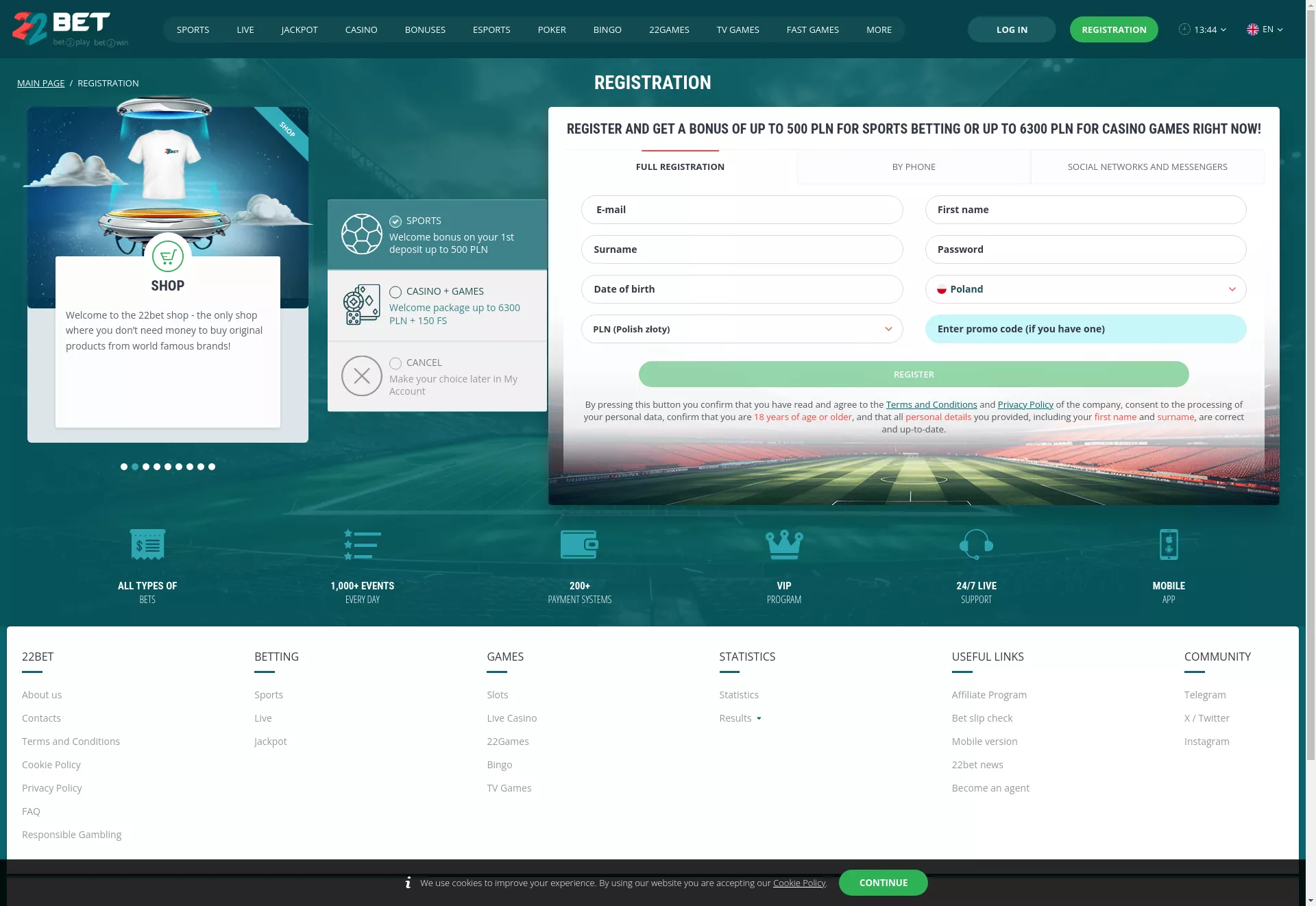1316x906 pixels.
Task: Click the clock icon beside 13:44
Action: (x=1184, y=29)
